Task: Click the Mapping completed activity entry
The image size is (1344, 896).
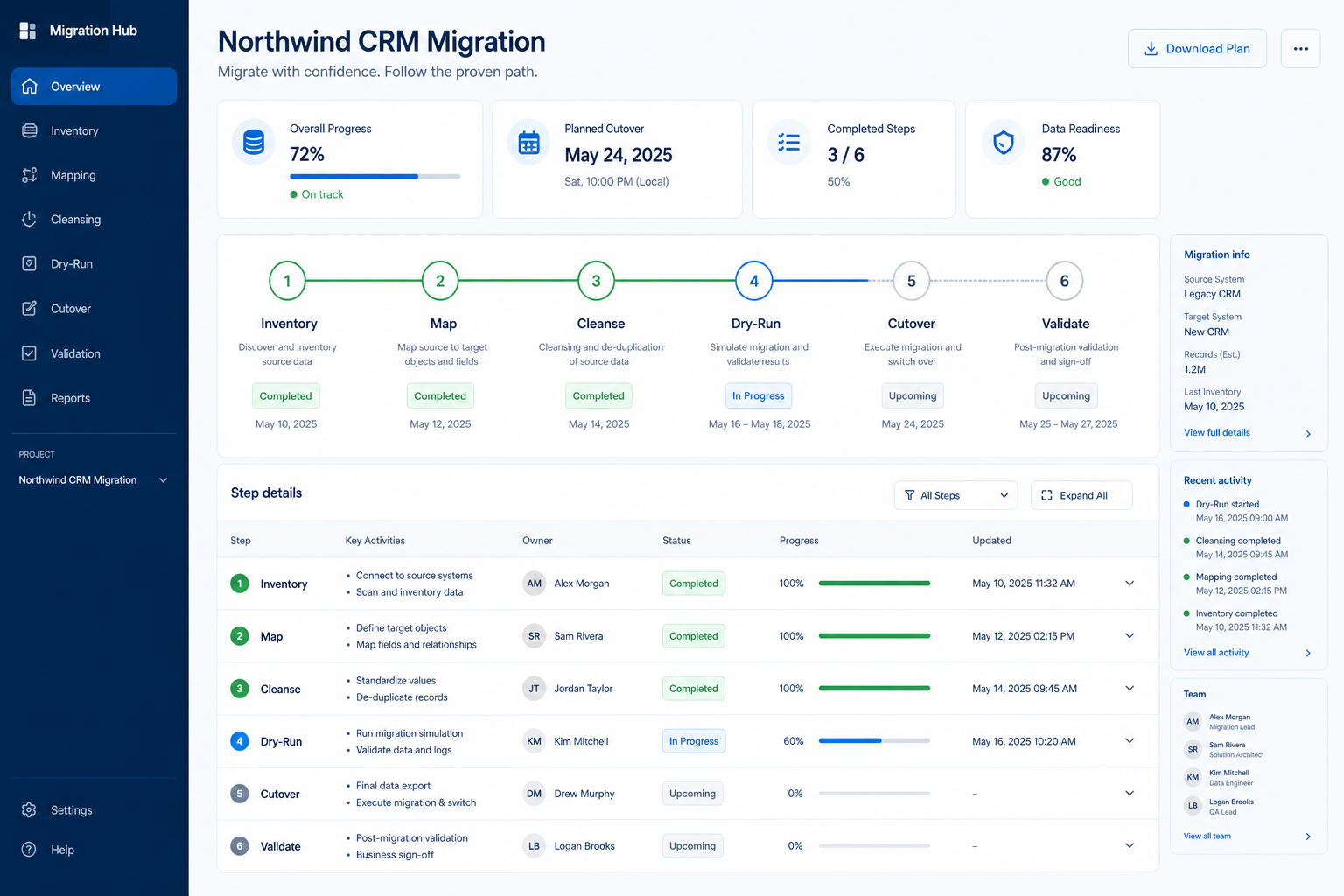Action: pyautogui.click(x=1235, y=584)
